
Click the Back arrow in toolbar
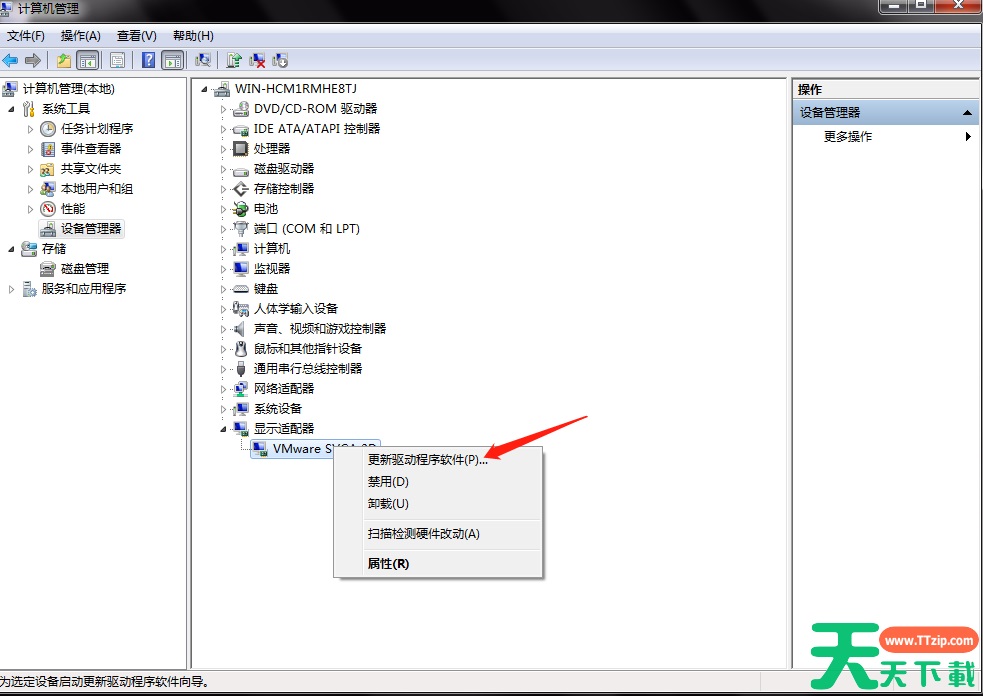(x=11, y=60)
